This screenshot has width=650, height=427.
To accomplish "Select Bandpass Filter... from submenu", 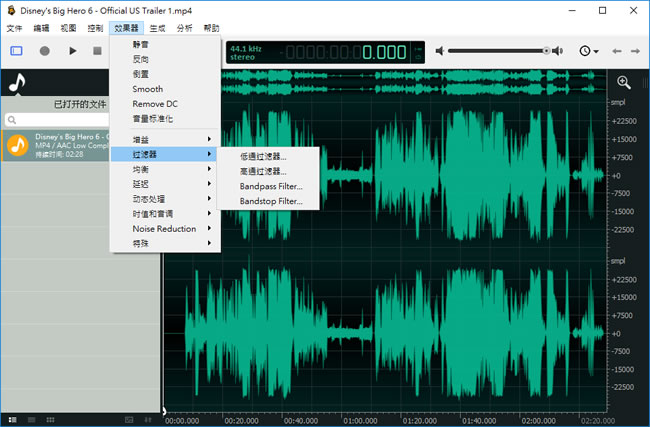I will tap(270, 186).
